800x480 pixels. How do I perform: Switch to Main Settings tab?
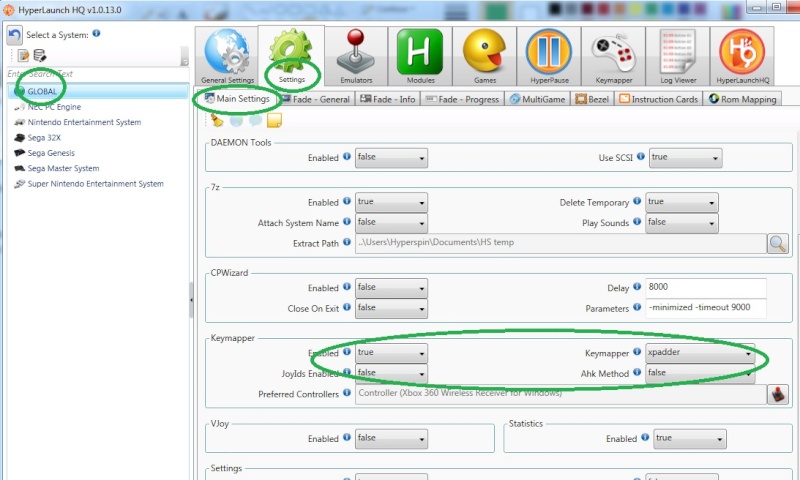pyautogui.click(x=237, y=98)
